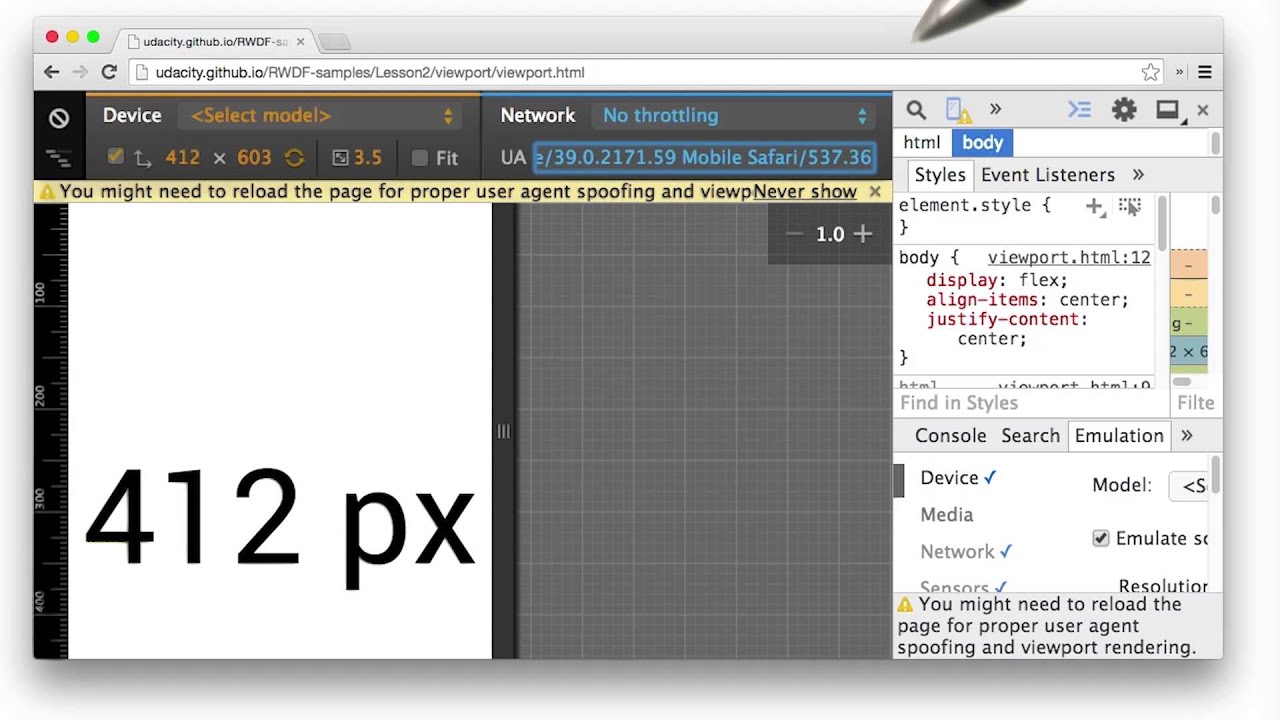This screenshot has width=1280, height=720.
Task: Click the align-items: center declaration
Action: pos(1027,300)
